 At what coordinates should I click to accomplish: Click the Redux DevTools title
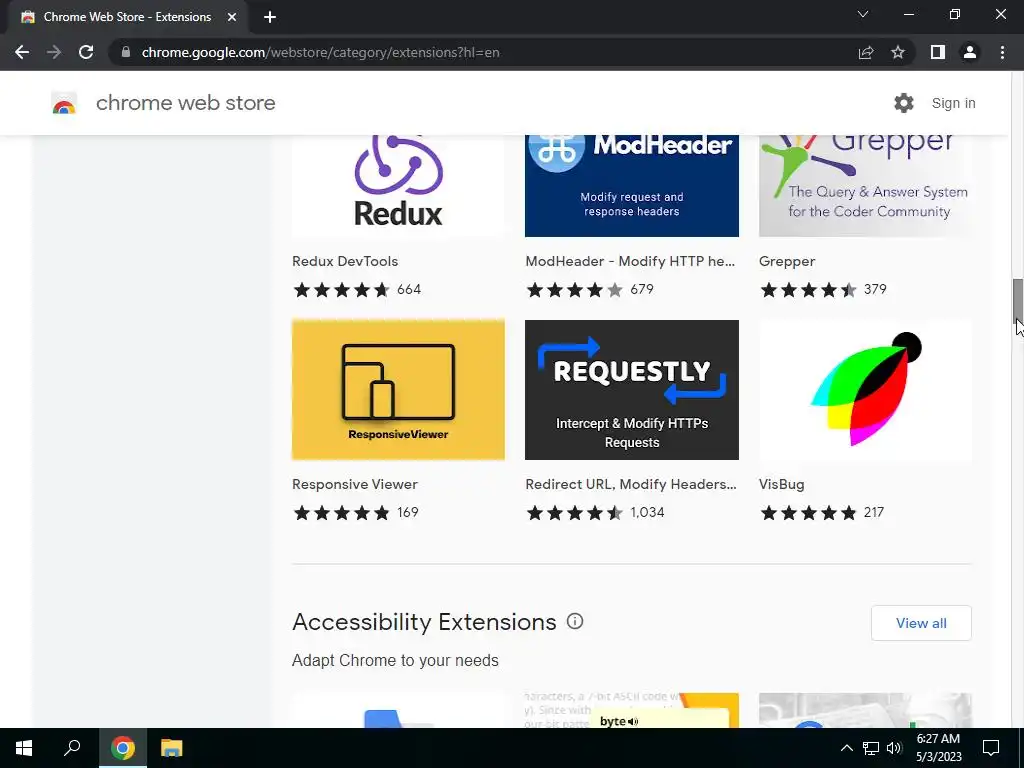point(345,261)
